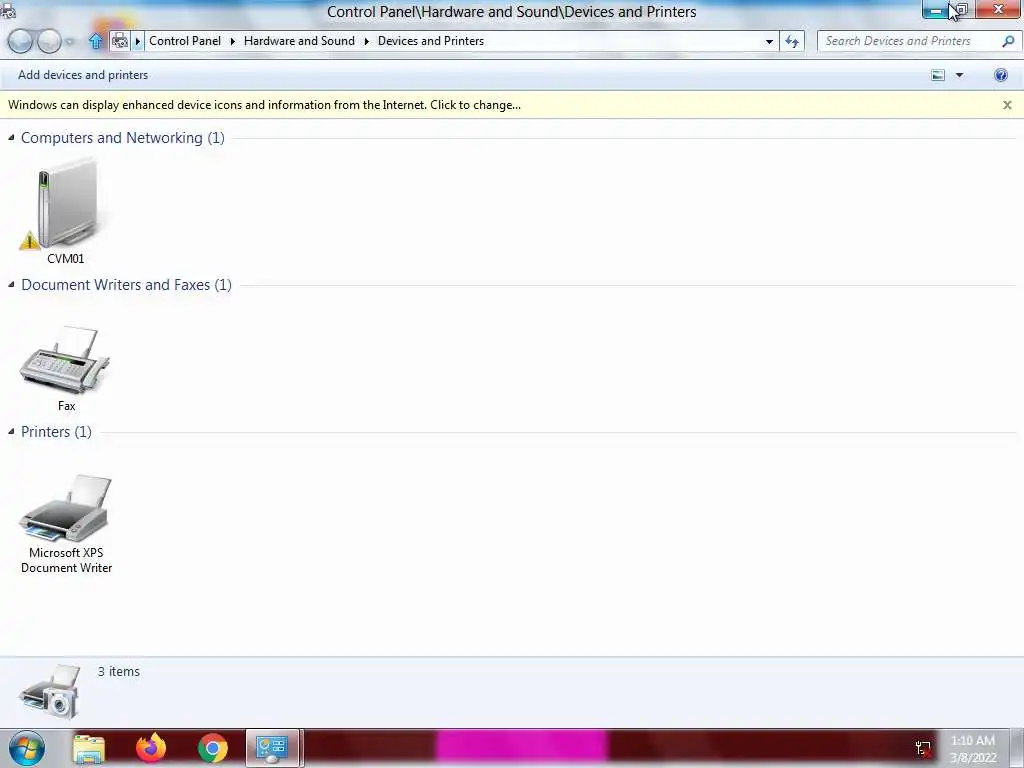Click the Computers and Networking (1) heading
This screenshot has width=1024, height=768.
pos(123,138)
